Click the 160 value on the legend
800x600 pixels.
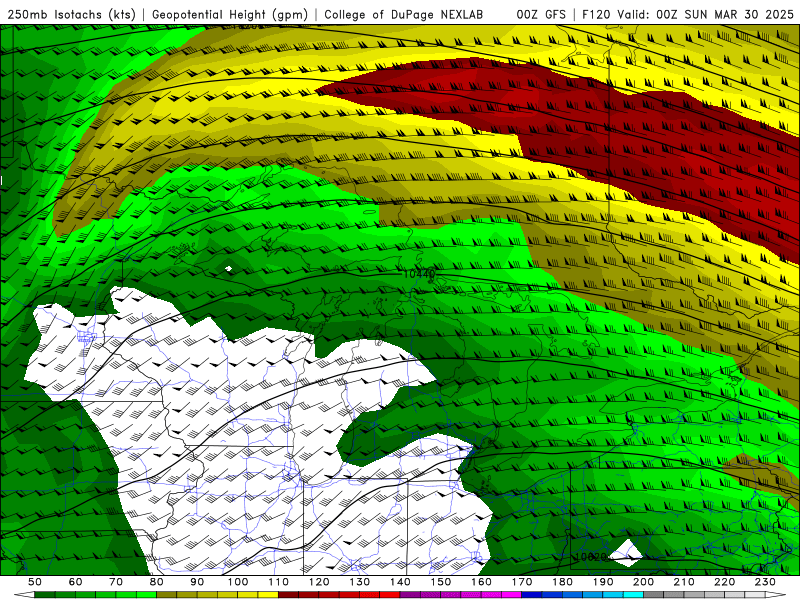click(x=481, y=582)
